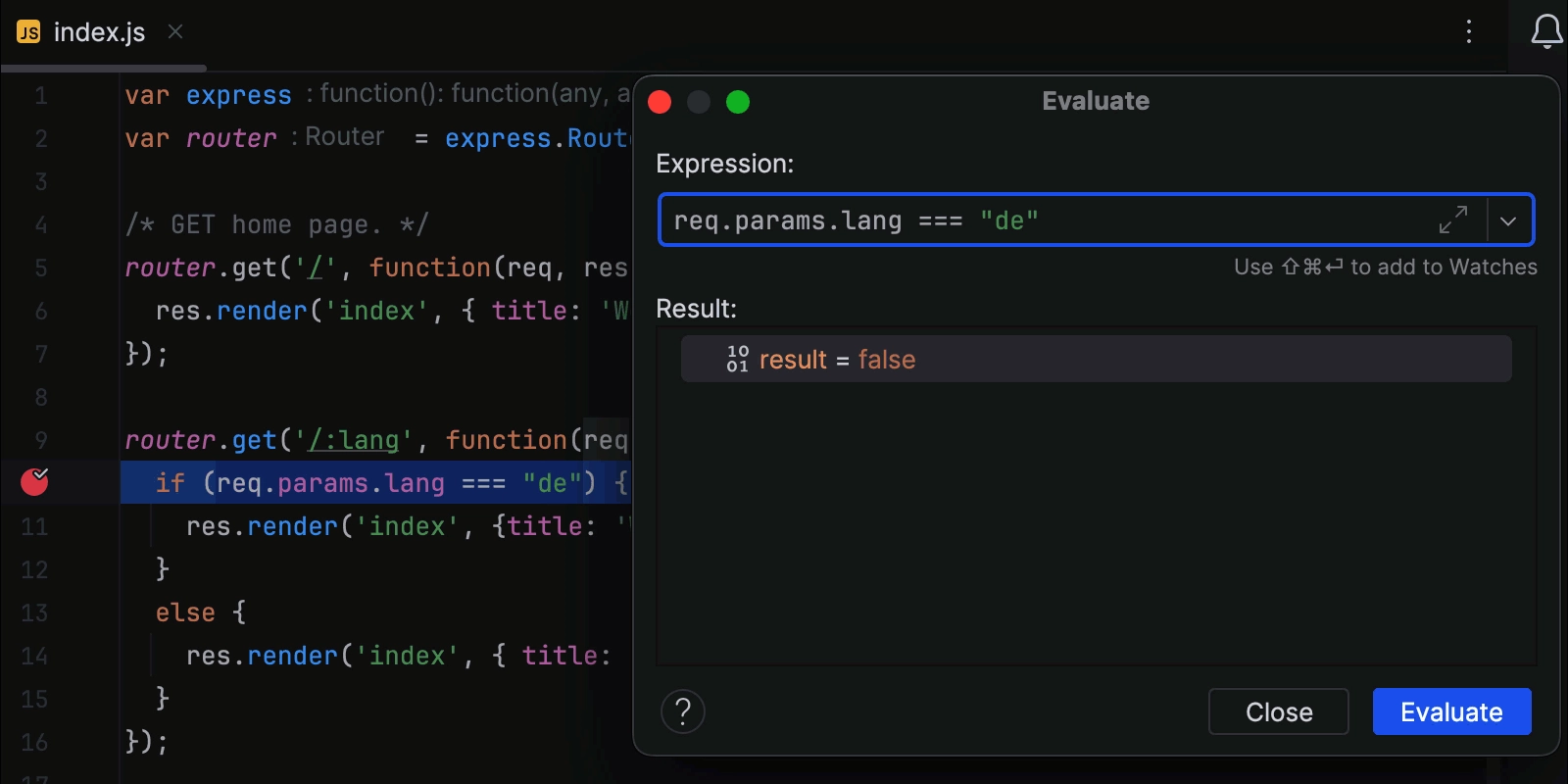Close the index.js tab
Screen dimensions: 1568x784
175,31
